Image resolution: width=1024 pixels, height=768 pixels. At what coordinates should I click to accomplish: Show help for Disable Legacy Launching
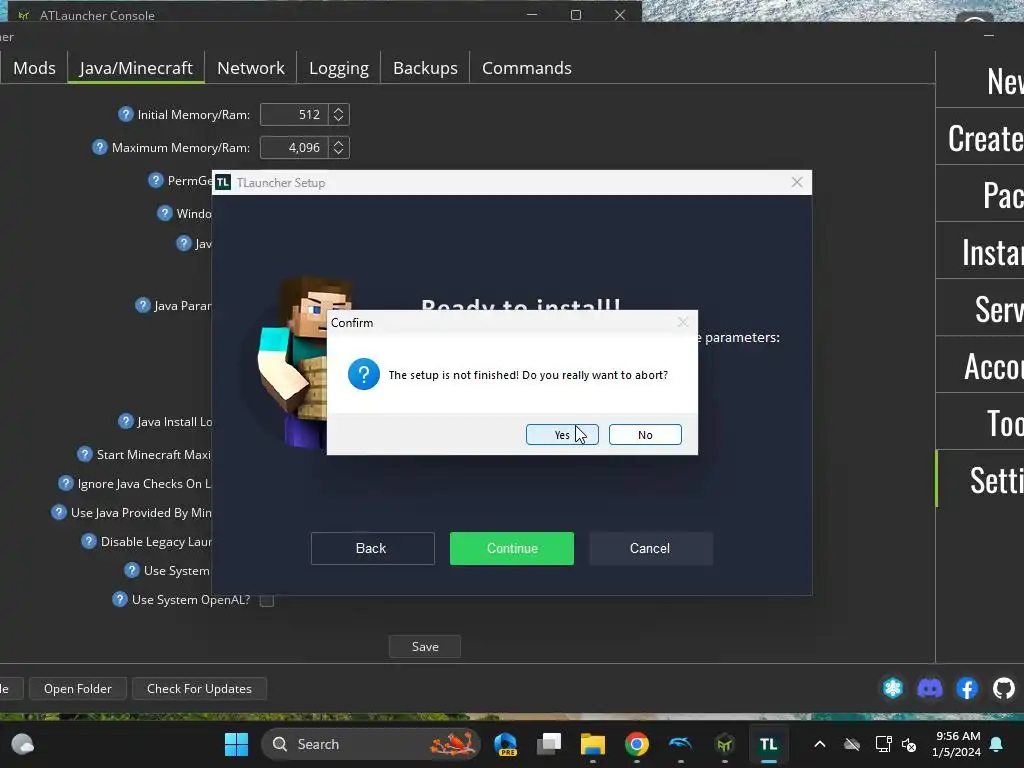(x=88, y=541)
